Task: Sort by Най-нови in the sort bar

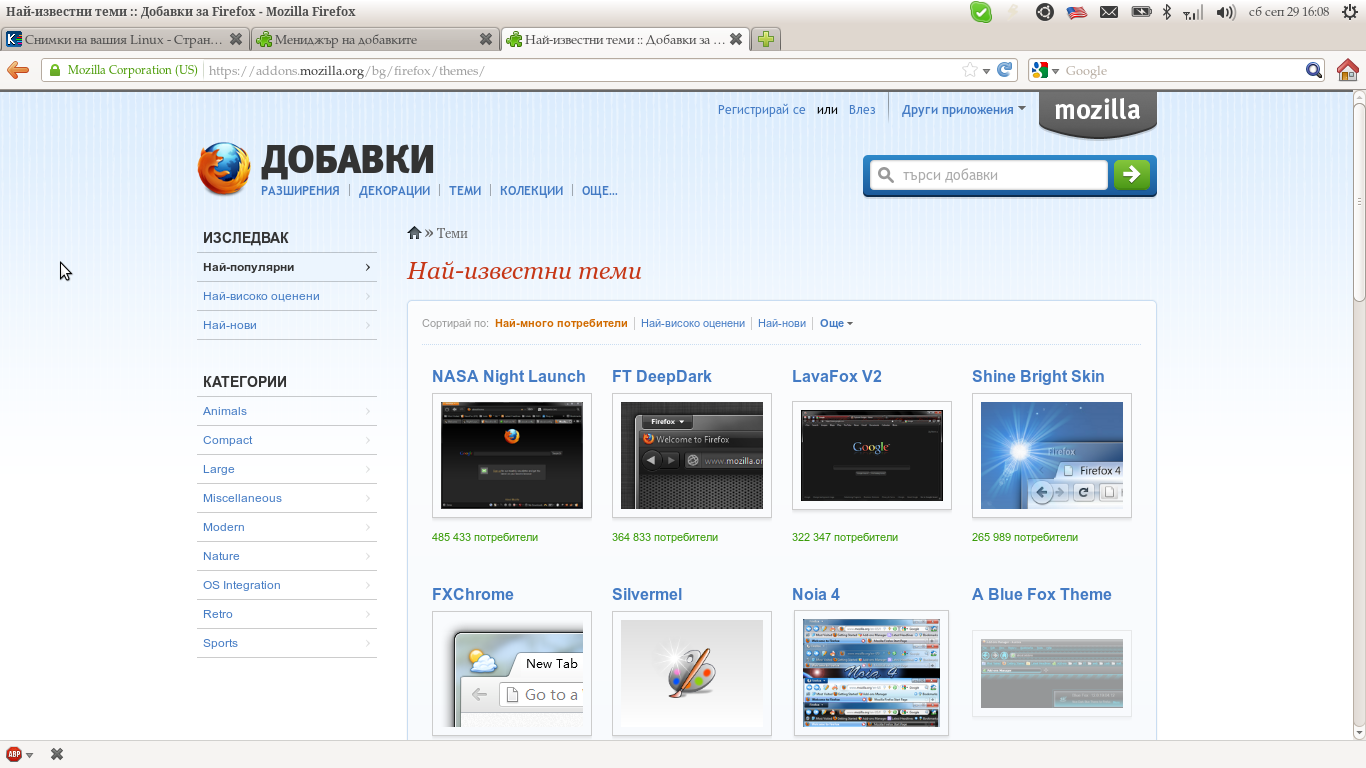Action: point(782,323)
